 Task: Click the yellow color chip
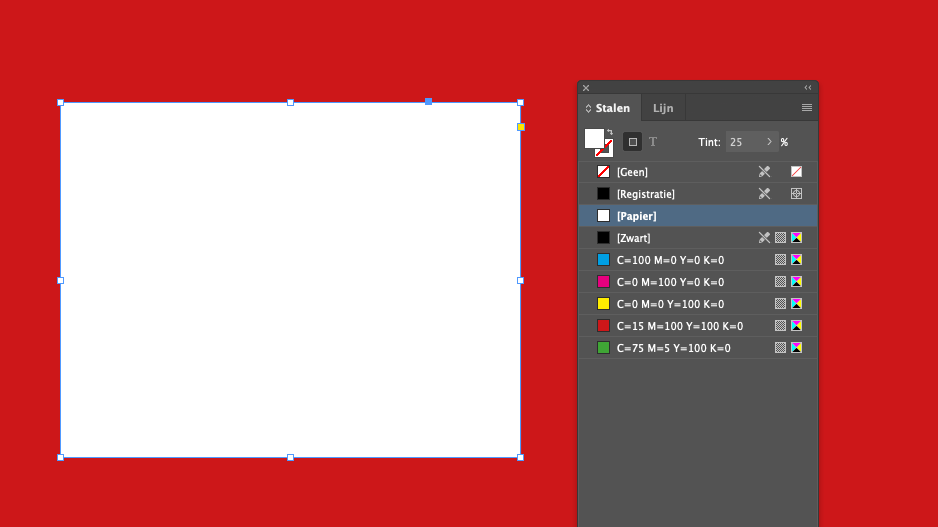[604, 304]
